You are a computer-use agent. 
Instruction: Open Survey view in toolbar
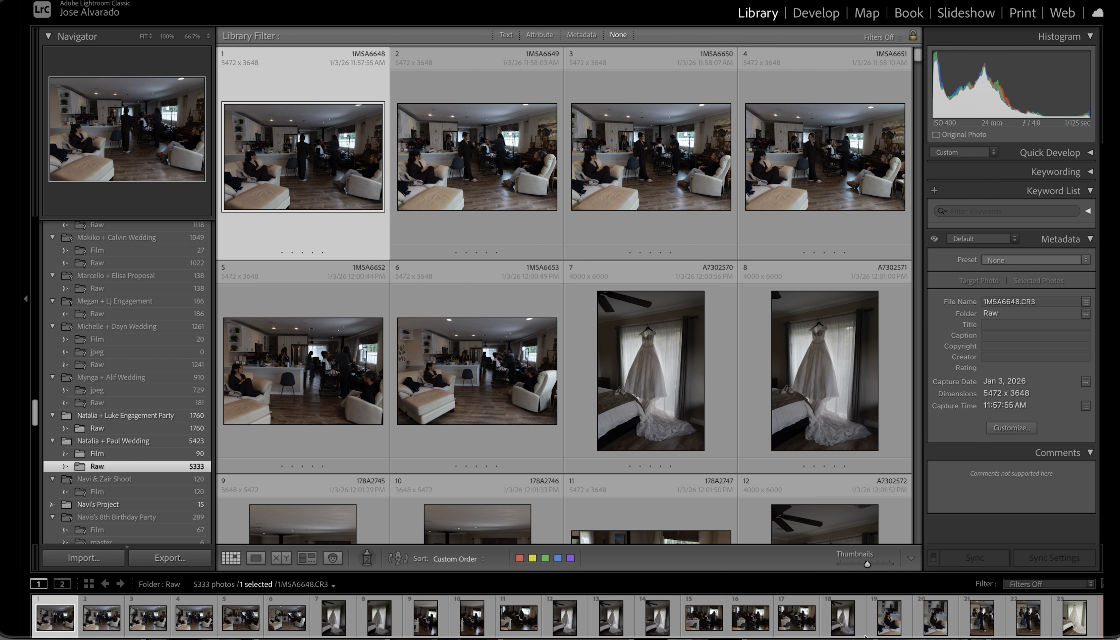[307, 558]
